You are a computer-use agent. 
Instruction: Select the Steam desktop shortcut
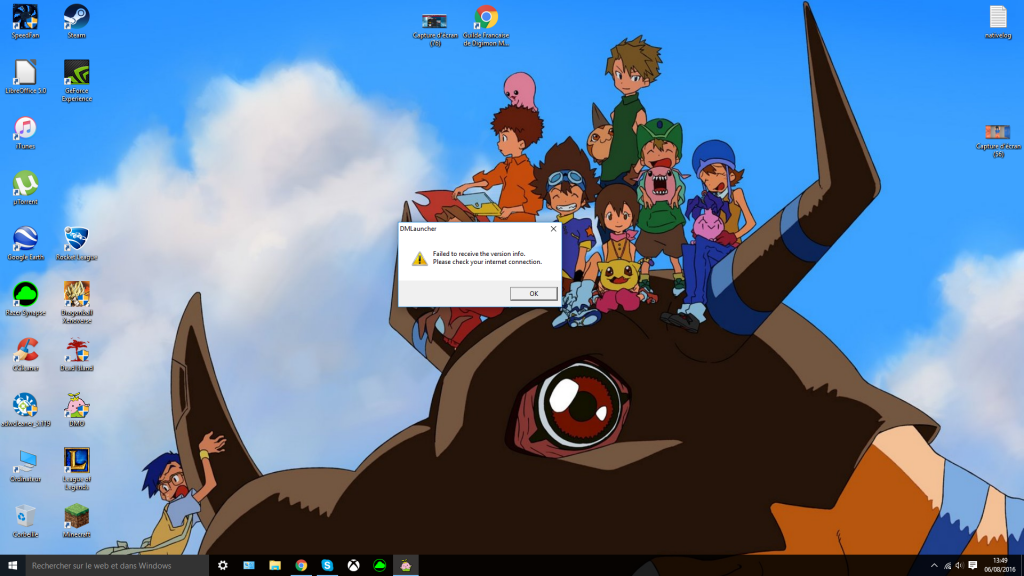pyautogui.click(x=76, y=21)
